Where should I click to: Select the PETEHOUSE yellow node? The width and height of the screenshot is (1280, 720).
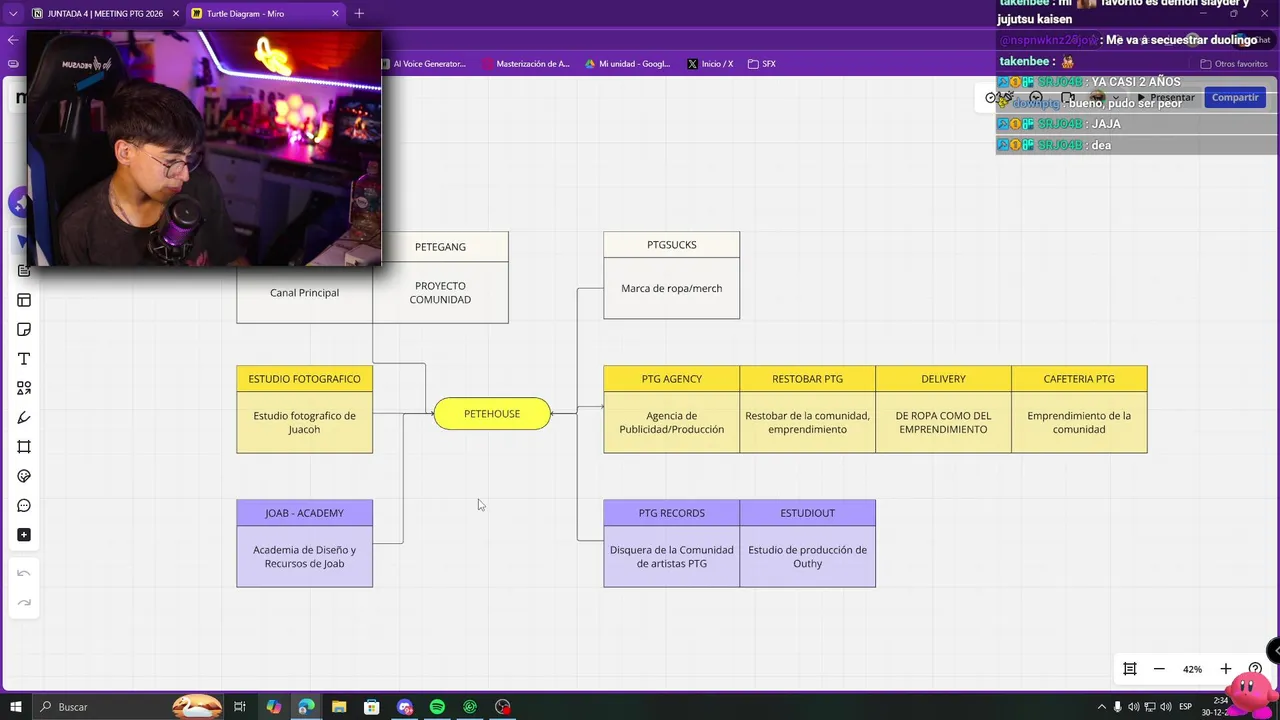coord(492,414)
